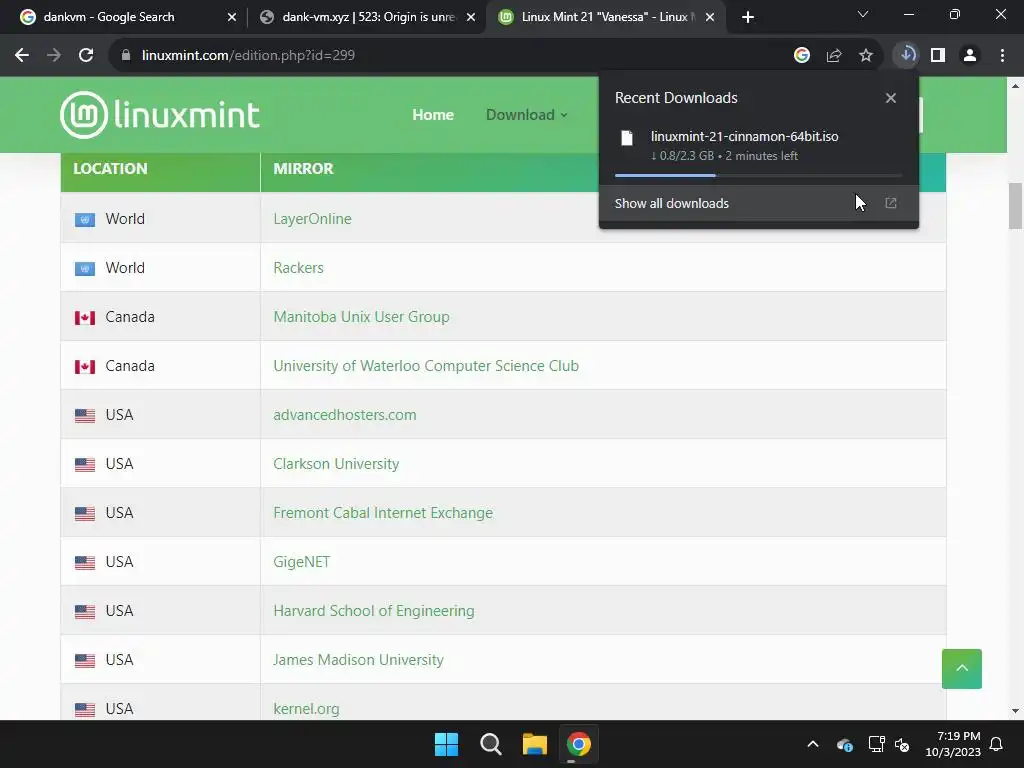Open taskbar Search
This screenshot has width=1024, height=768.
(x=490, y=744)
